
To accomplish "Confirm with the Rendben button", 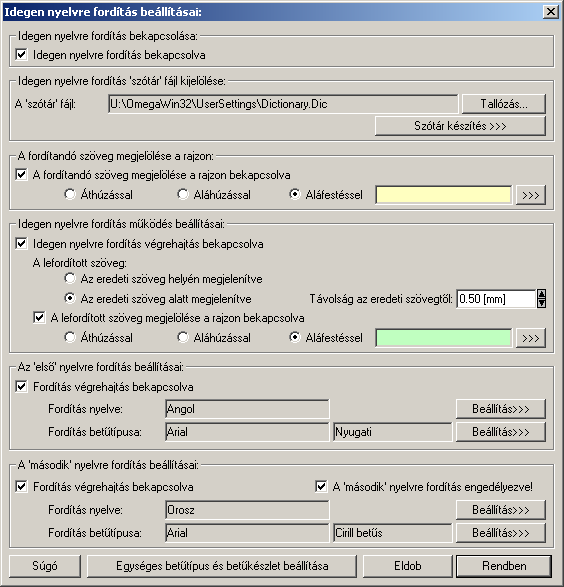I will click(504, 566).
